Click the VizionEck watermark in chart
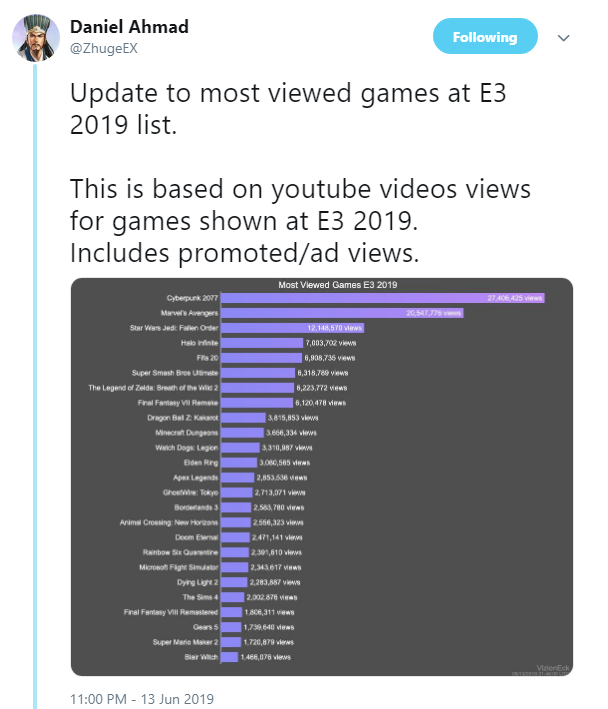Viewport: 608px width, 709px height. 552,668
